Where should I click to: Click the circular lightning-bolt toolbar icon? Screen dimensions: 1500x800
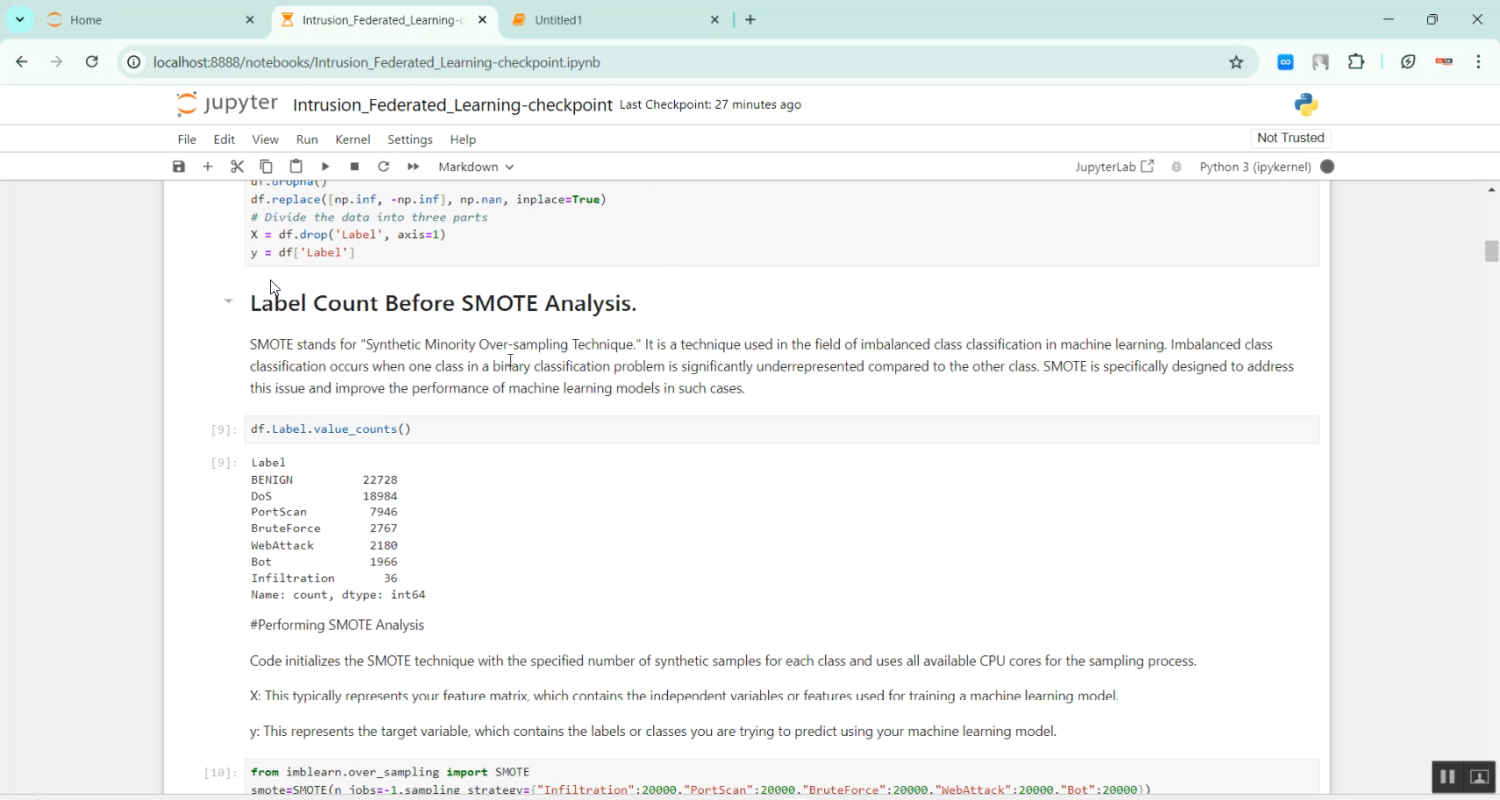pos(1408,62)
